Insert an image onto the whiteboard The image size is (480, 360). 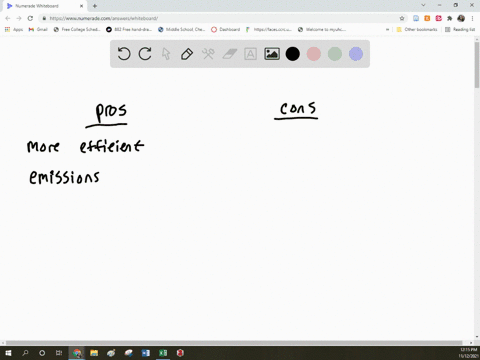tap(272, 54)
